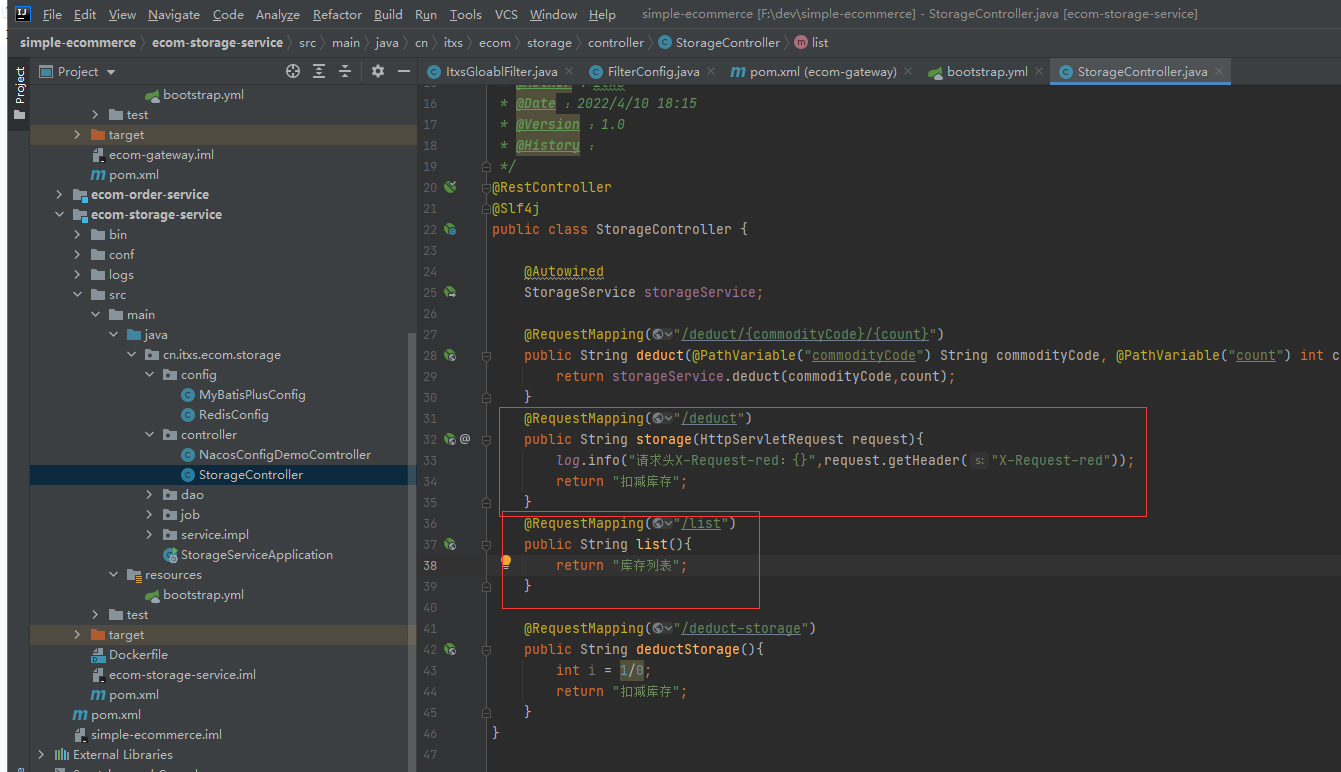
Task: Fold the deduct method at line 28
Action: coord(487,355)
